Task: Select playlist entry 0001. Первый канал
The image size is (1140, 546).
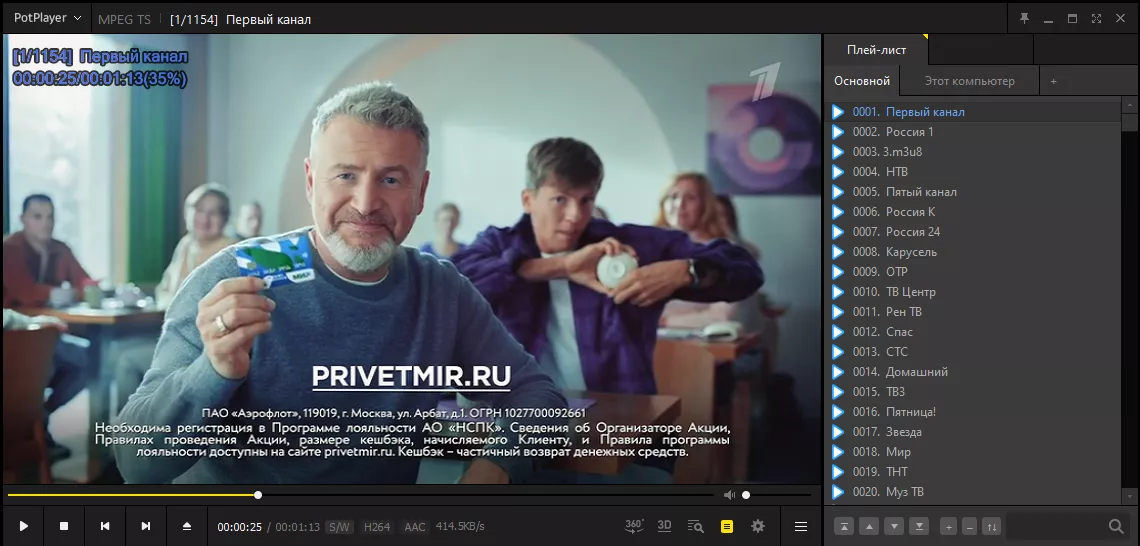Action: pyautogui.click(x=974, y=112)
